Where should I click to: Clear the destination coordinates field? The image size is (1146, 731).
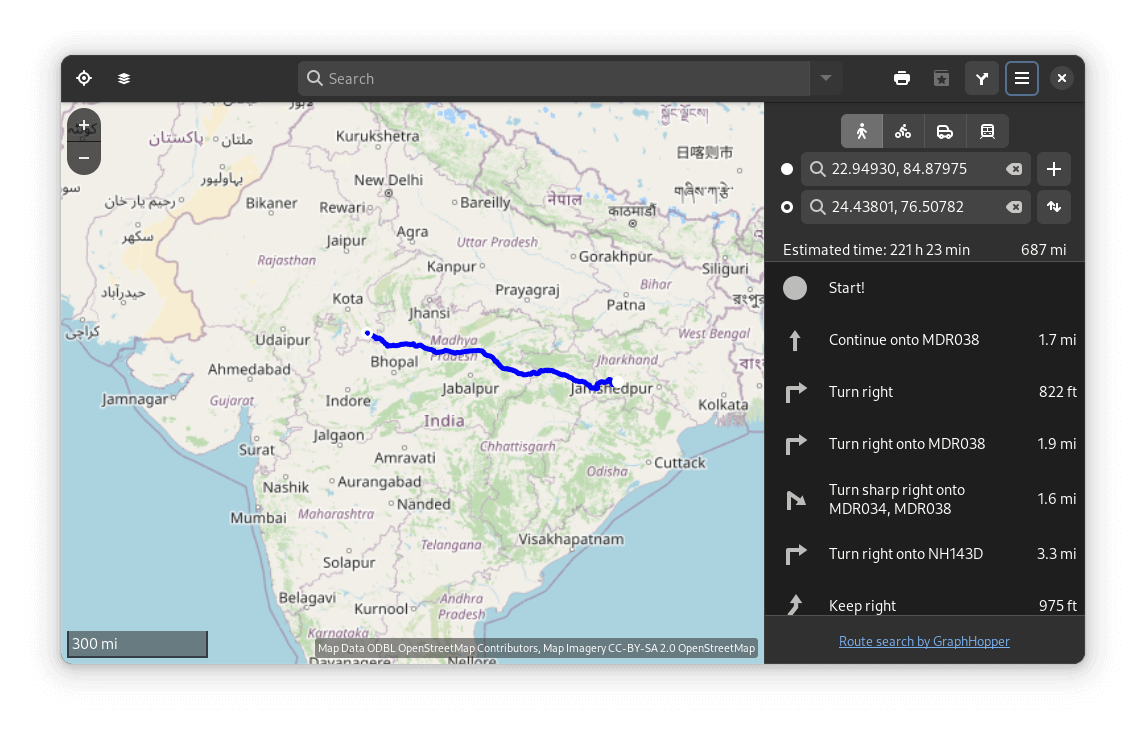click(x=1014, y=207)
